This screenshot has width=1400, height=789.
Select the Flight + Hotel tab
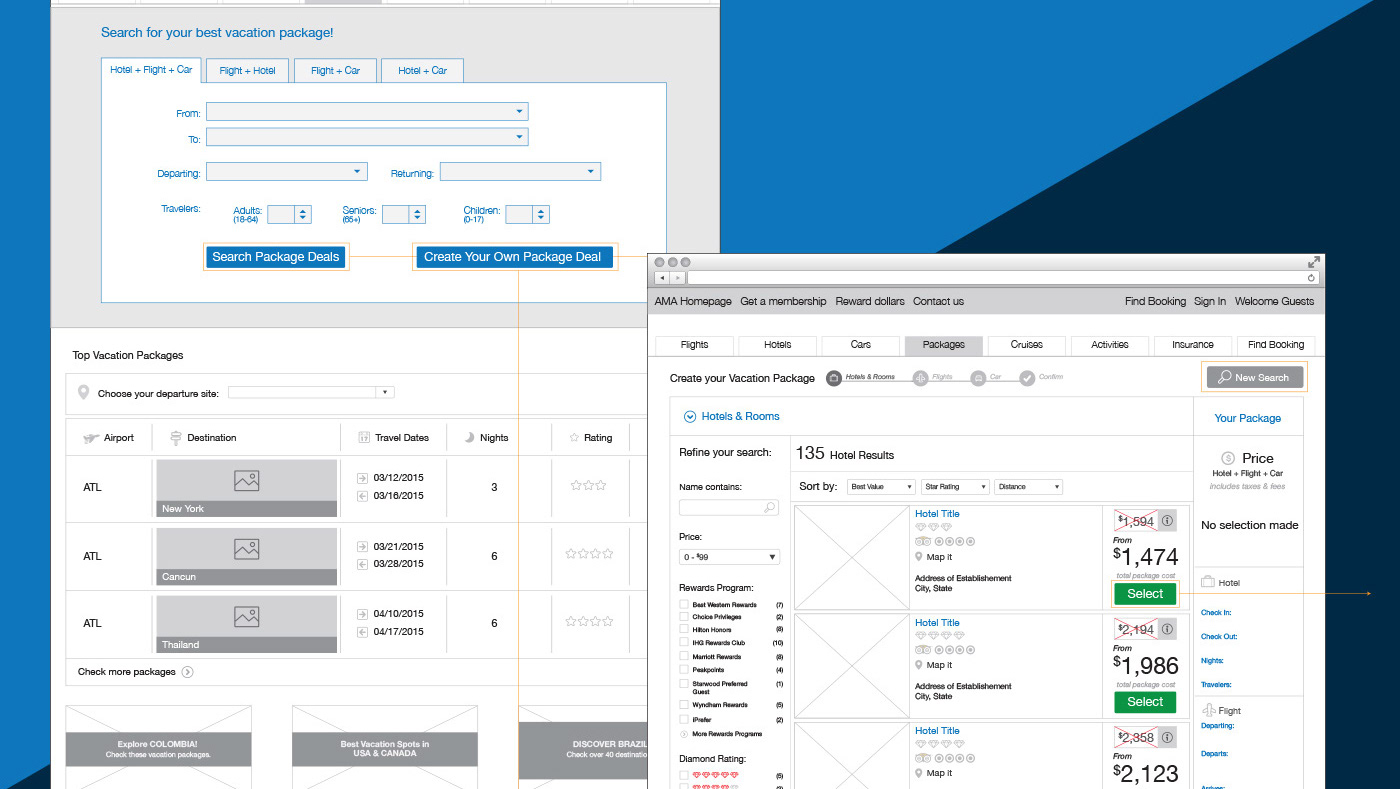248,70
